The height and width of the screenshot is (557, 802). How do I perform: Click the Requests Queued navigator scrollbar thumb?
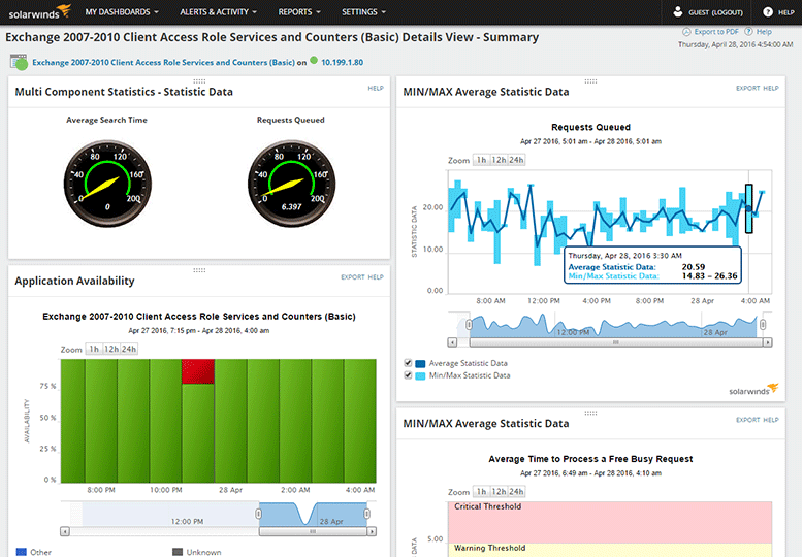(x=616, y=342)
